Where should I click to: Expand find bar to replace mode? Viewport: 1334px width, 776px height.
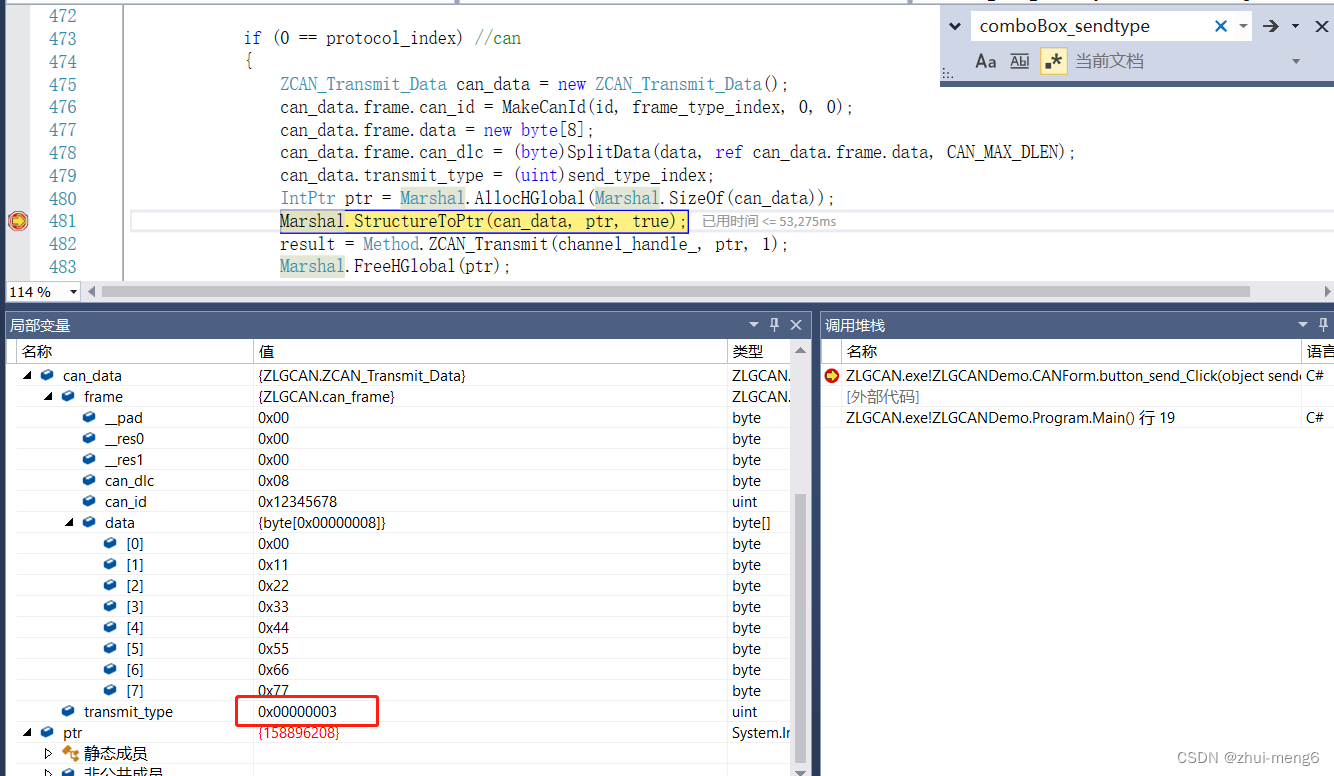click(954, 26)
